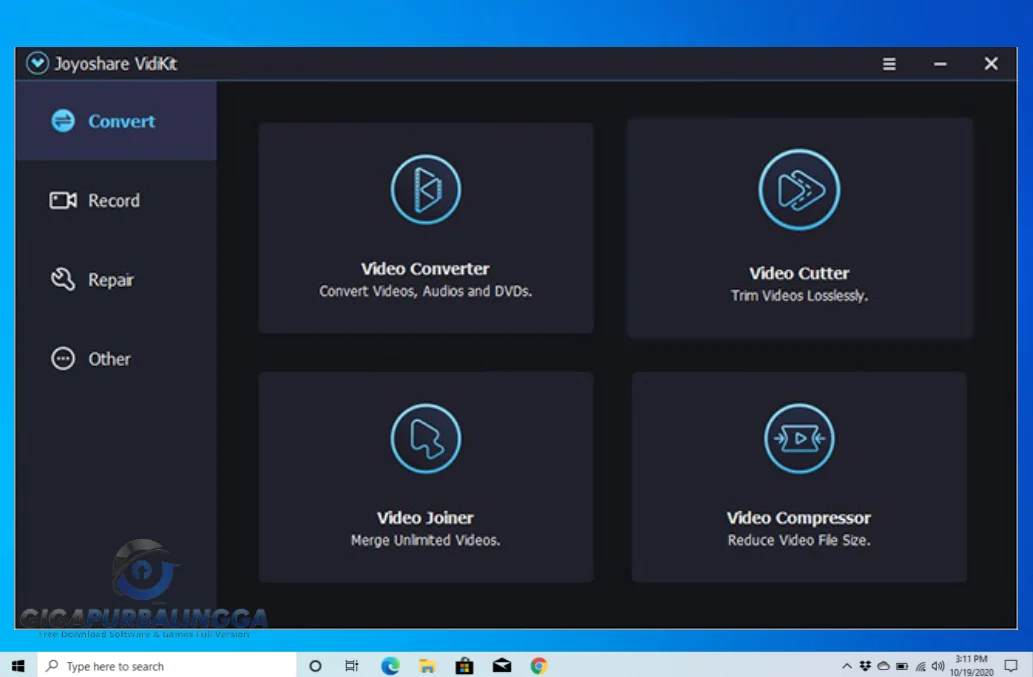Close the Joyoshare VidiKit window

991,63
